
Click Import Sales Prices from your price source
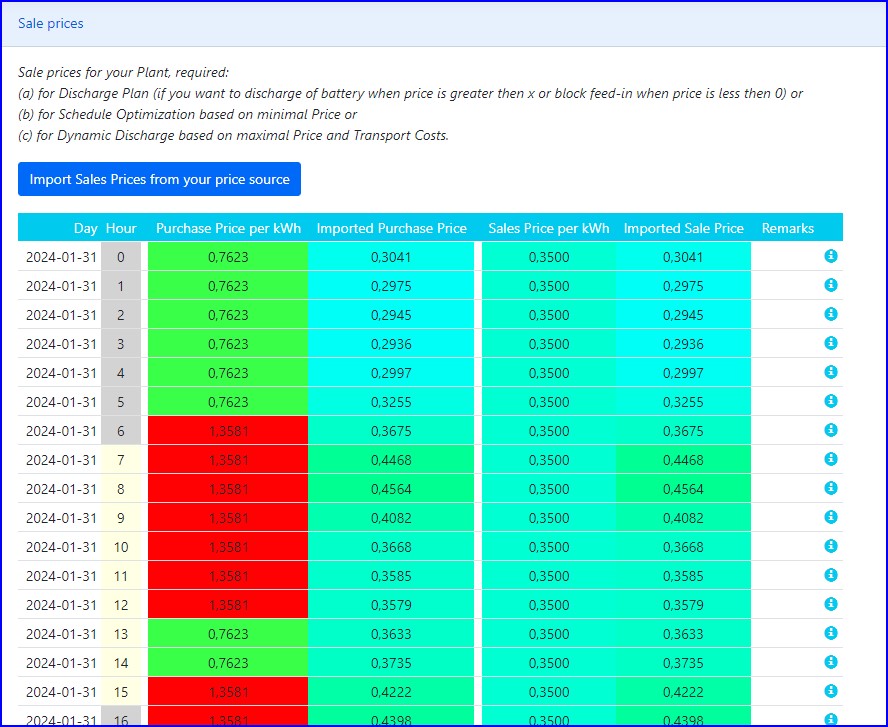159,179
